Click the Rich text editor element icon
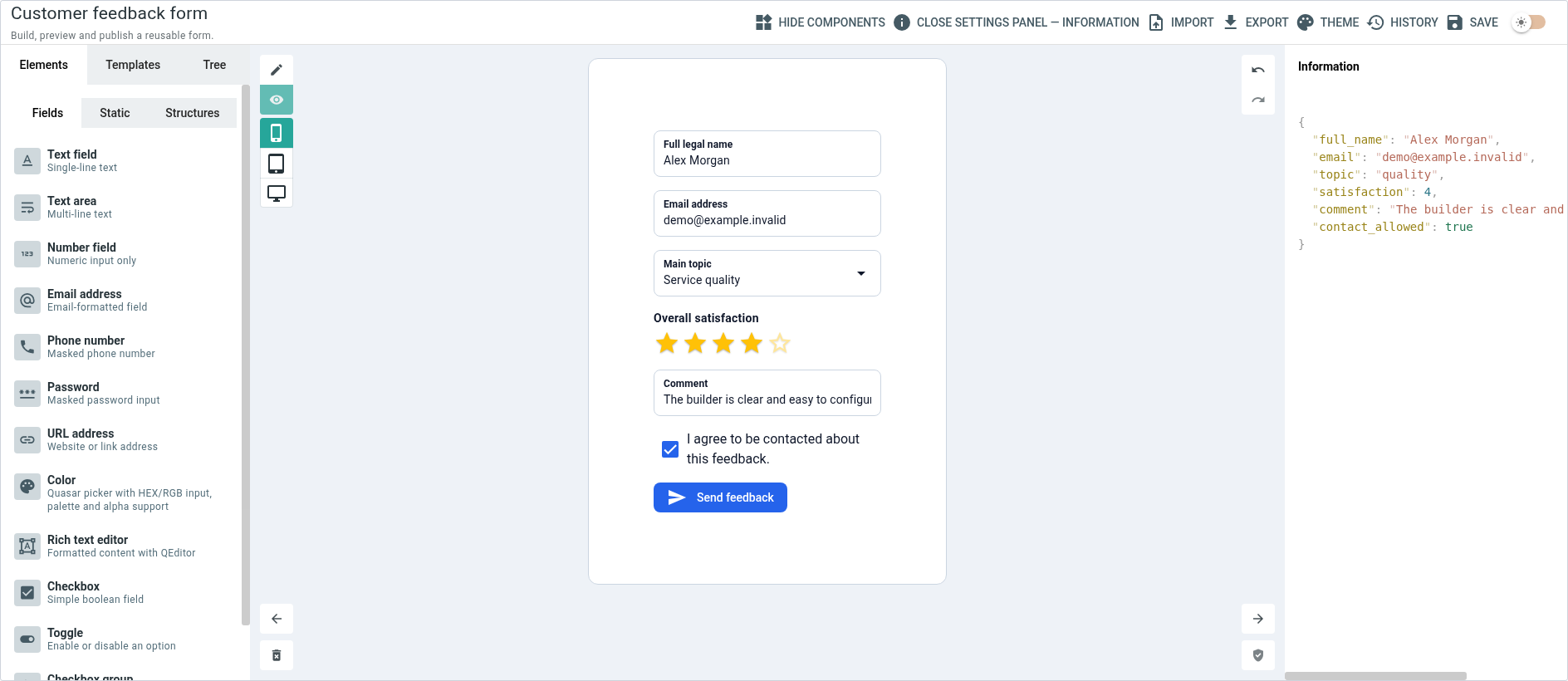Screen dimensions: 1568x681 click(x=27, y=546)
